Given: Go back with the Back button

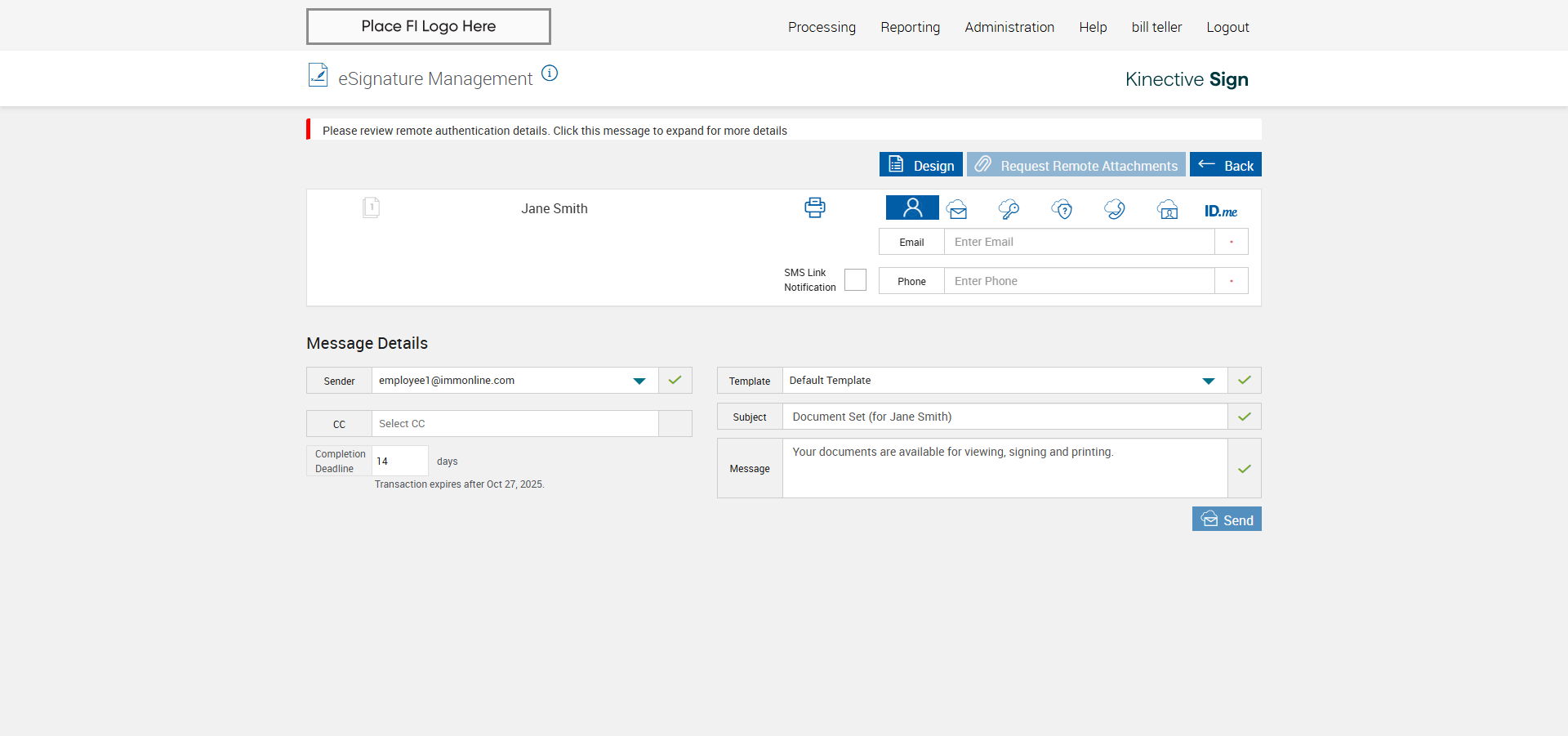Looking at the screenshot, I should (x=1226, y=164).
